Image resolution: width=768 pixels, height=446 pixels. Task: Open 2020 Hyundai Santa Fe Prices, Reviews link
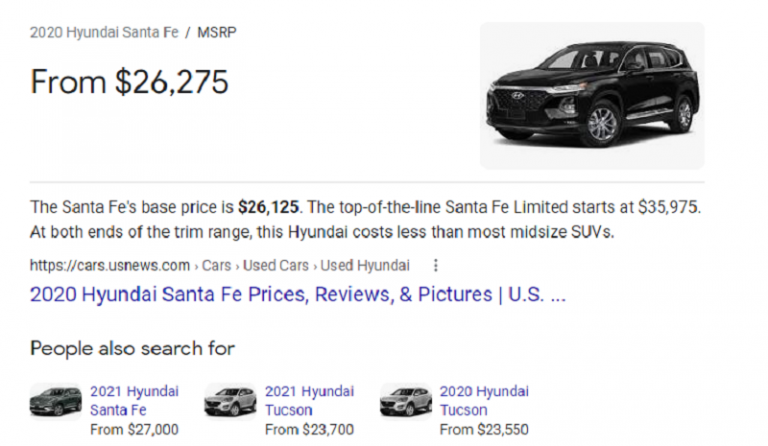click(298, 295)
